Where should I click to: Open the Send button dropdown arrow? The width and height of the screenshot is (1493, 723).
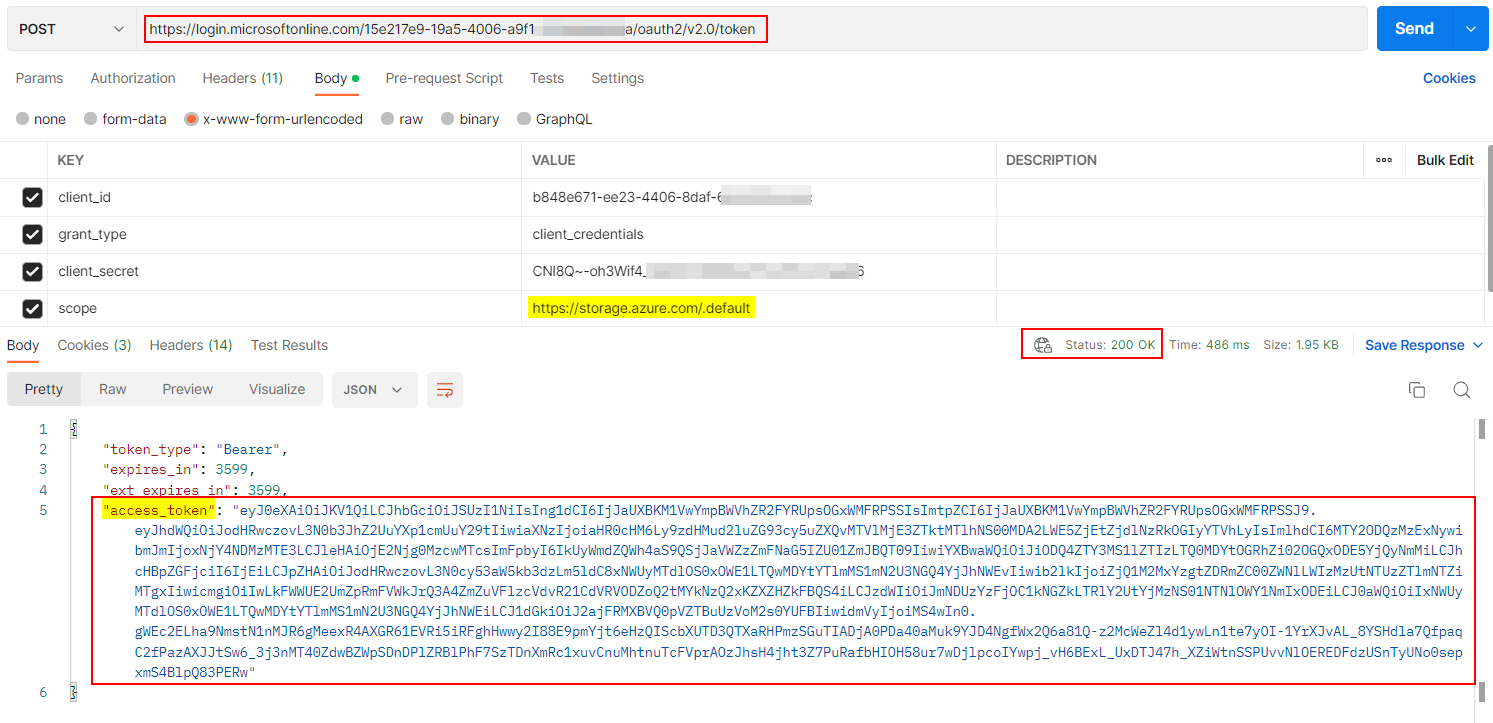(1470, 29)
